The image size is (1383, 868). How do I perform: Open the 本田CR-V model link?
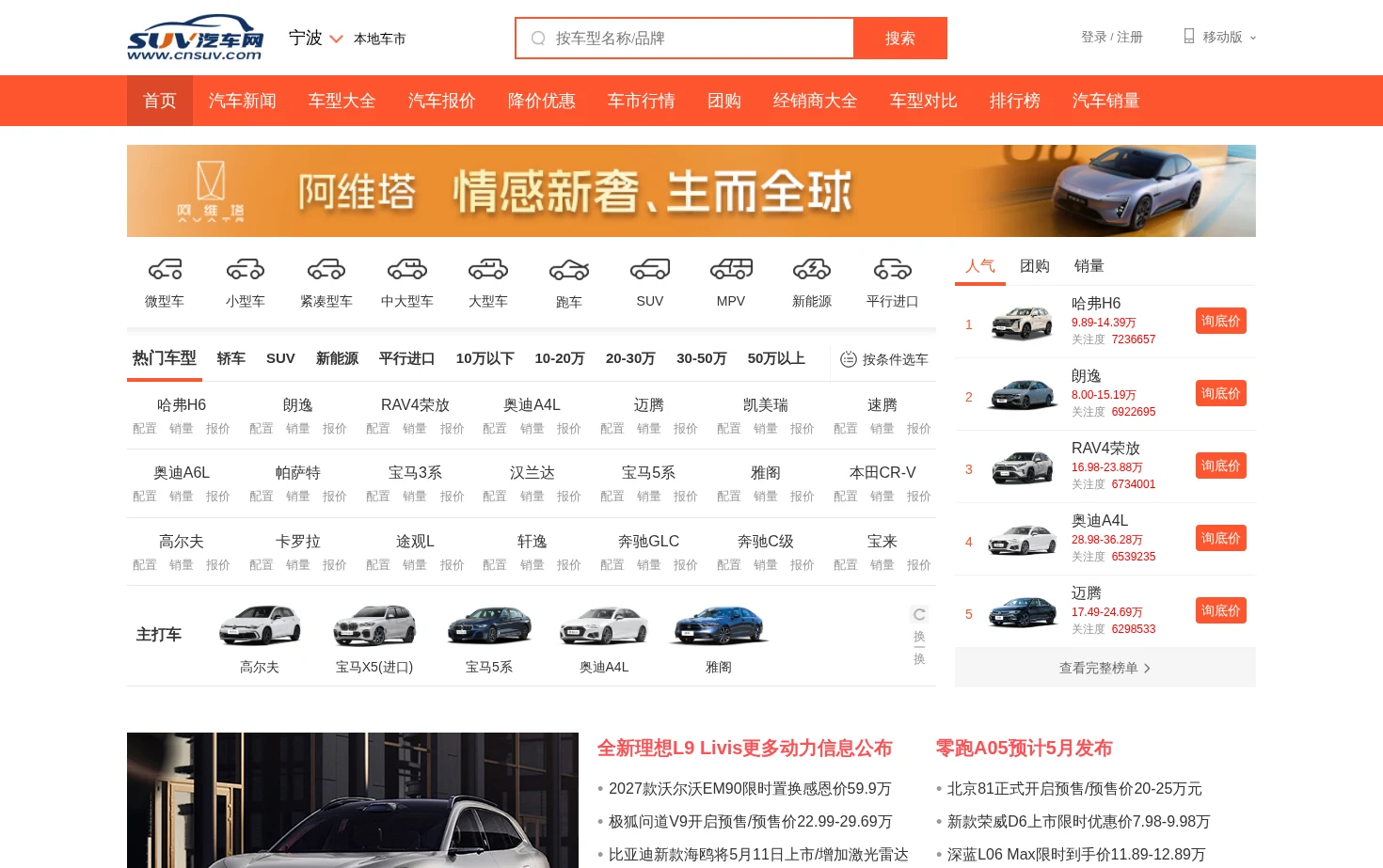click(882, 472)
